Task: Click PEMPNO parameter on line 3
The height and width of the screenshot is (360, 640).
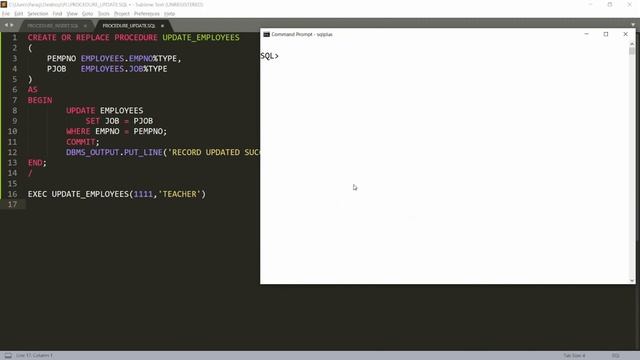Action: click(61, 58)
